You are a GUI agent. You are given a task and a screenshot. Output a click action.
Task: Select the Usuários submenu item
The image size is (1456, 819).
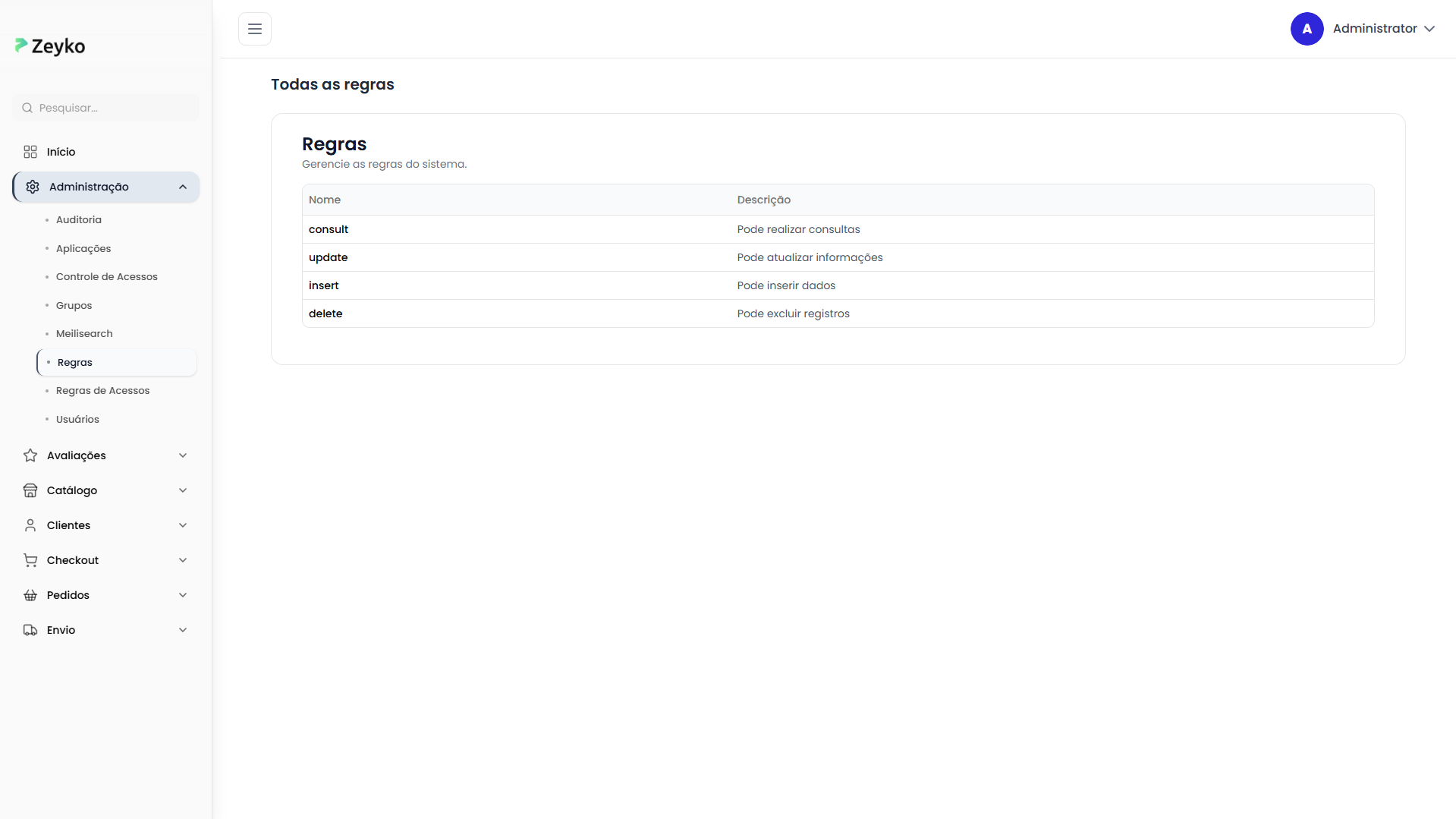(77, 420)
